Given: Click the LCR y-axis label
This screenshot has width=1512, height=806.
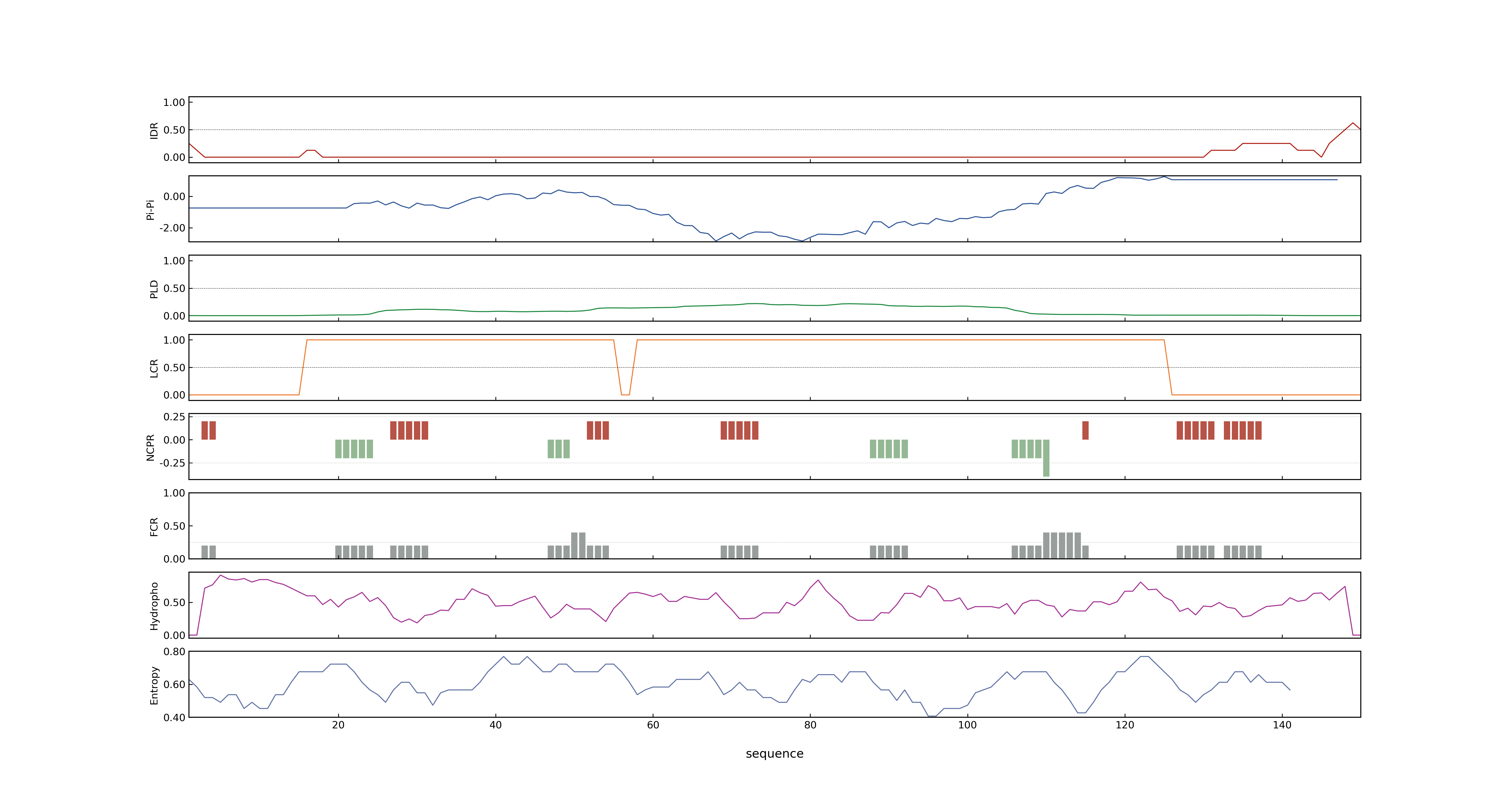Looking at the screenshot, I should click(154, 368).
